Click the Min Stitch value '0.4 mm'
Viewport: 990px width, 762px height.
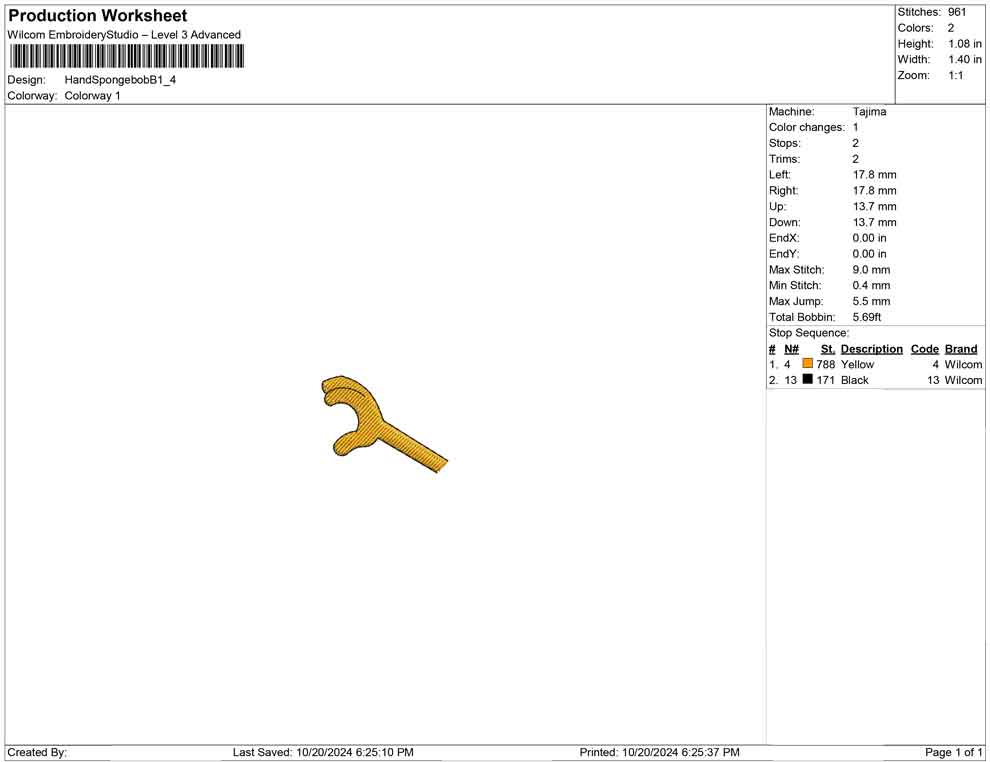click(871, 285)
